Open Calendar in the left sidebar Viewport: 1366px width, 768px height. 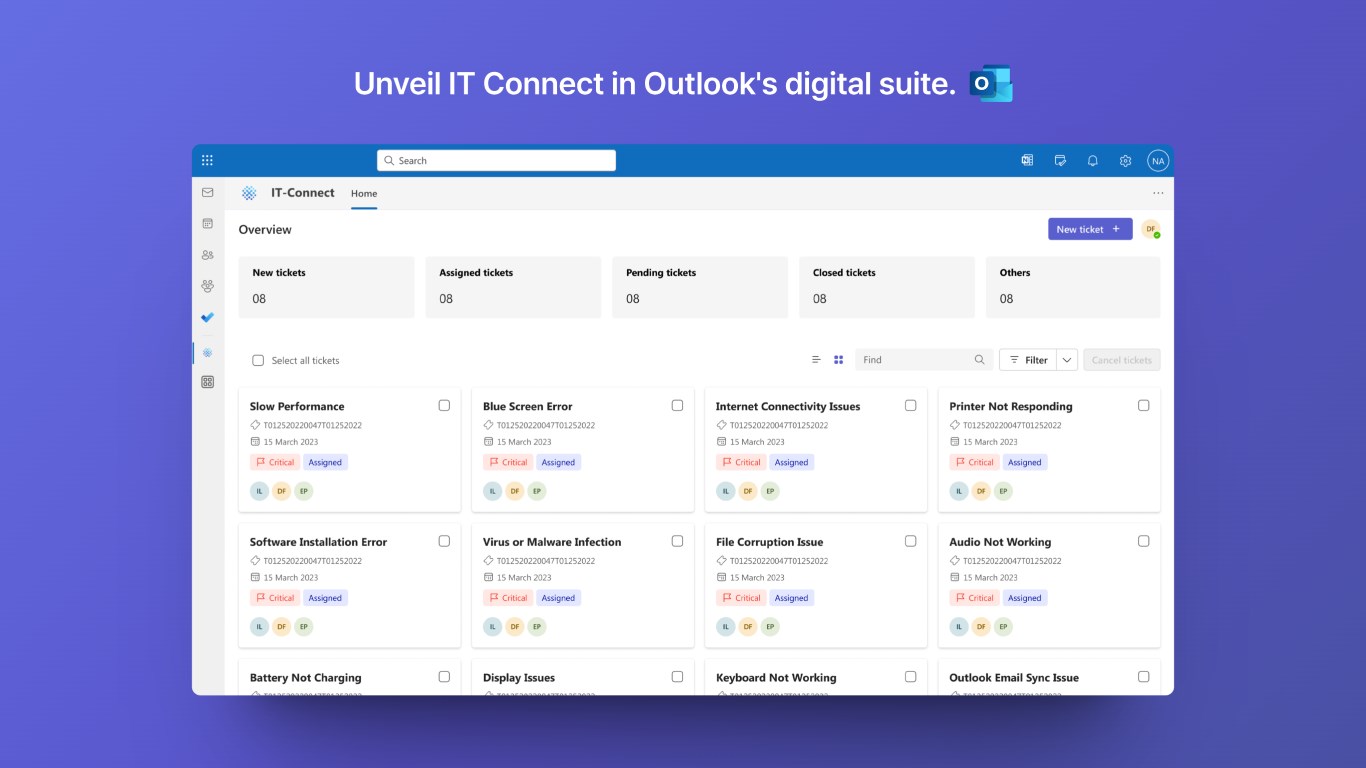207,224
